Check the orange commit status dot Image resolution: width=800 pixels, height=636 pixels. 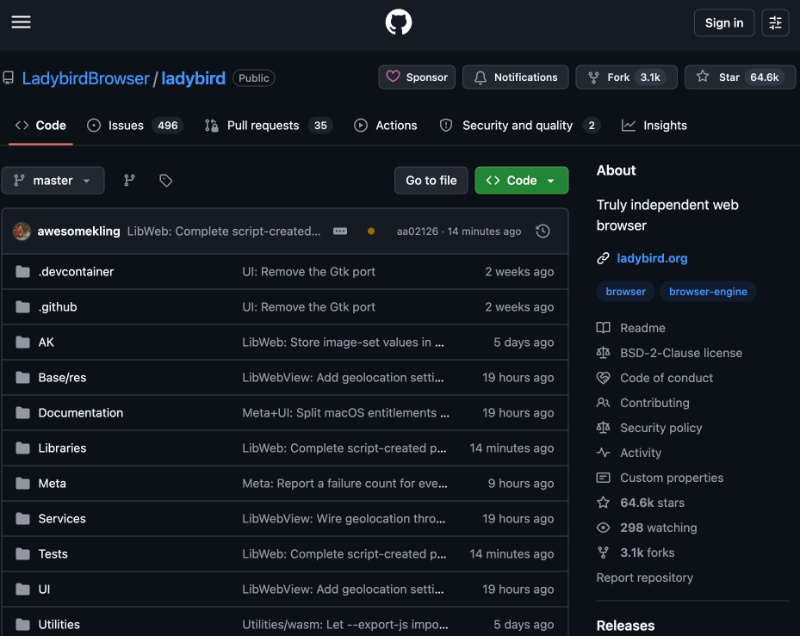(x=371, y=231)
